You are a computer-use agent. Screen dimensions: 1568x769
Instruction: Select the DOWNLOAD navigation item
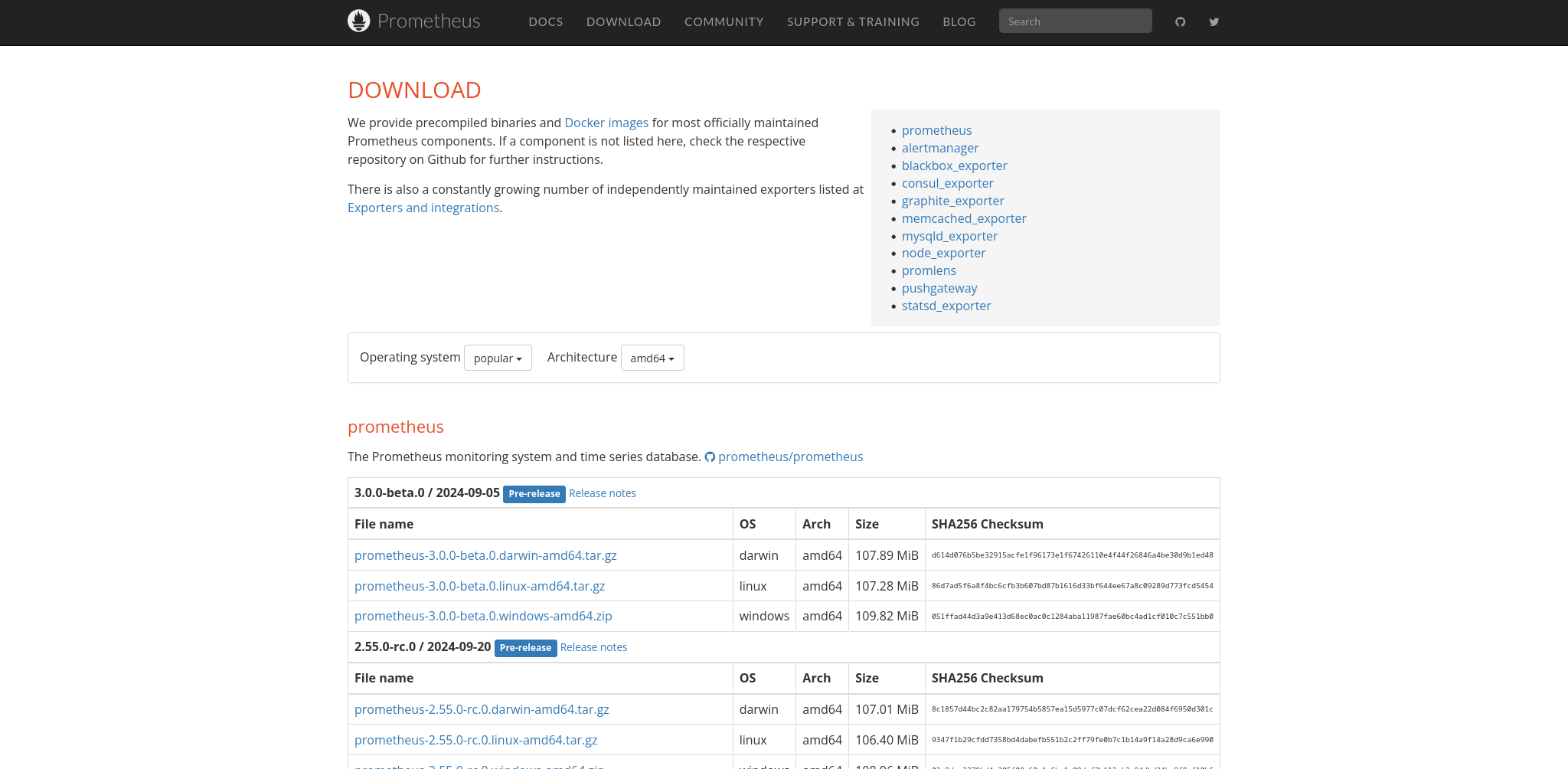pos(623,21)
